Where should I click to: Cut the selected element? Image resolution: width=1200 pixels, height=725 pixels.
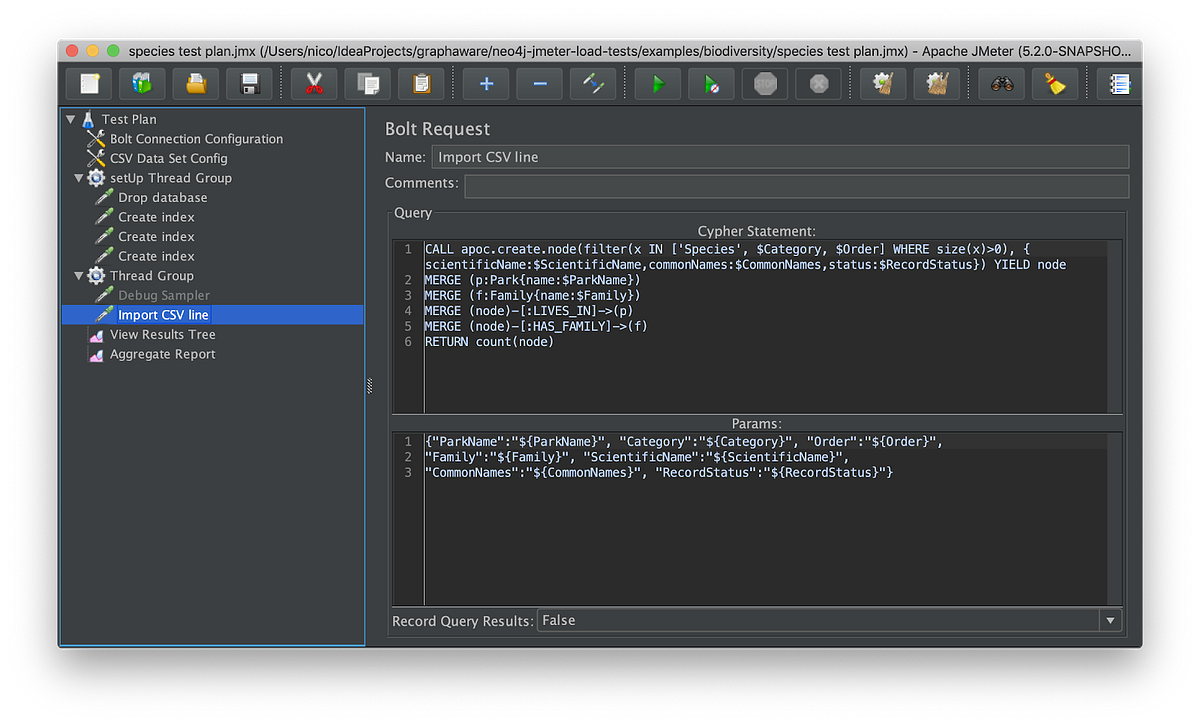(313, 83)
